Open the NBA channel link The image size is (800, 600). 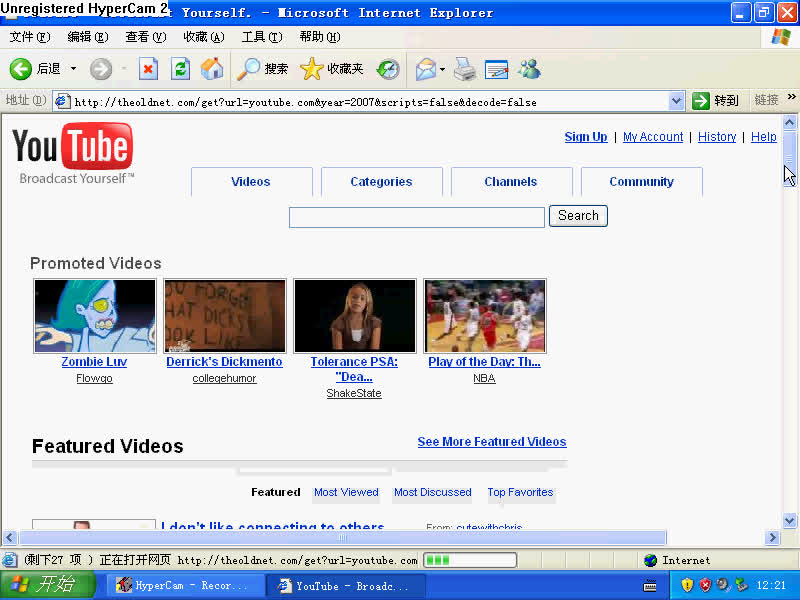[484, 379]
